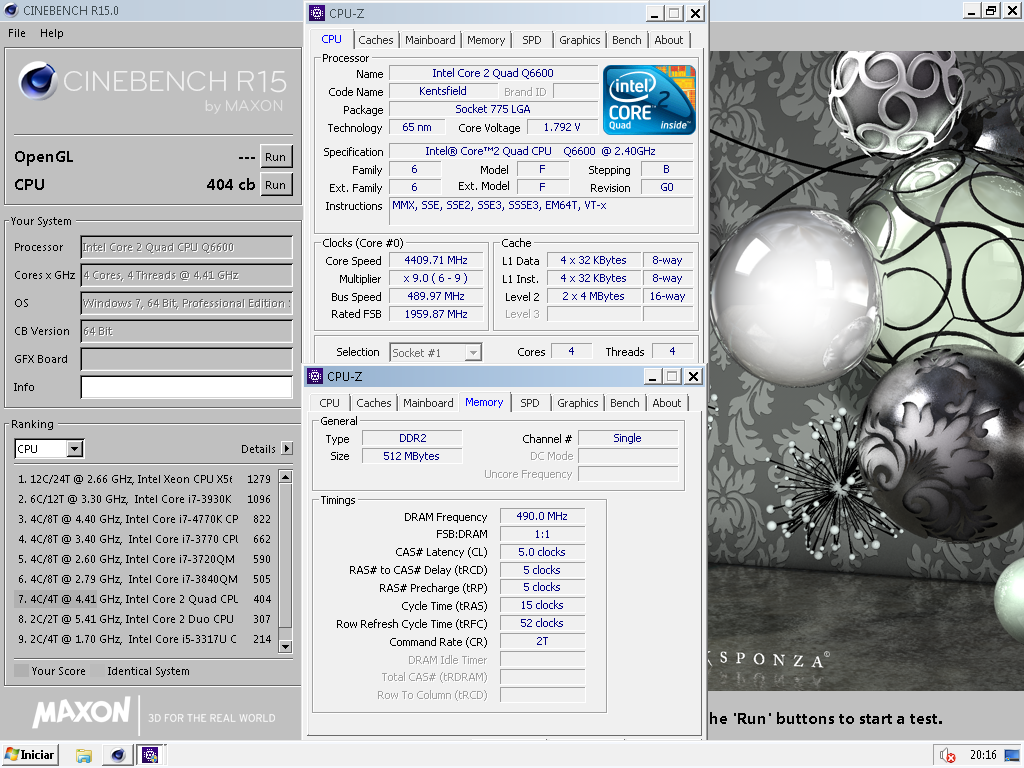The height and width of the screenshot is (768, 1024).
Task: Switch to About tab in upper CPU-Z
Action: pyautogui.click(x=669, y=40)
